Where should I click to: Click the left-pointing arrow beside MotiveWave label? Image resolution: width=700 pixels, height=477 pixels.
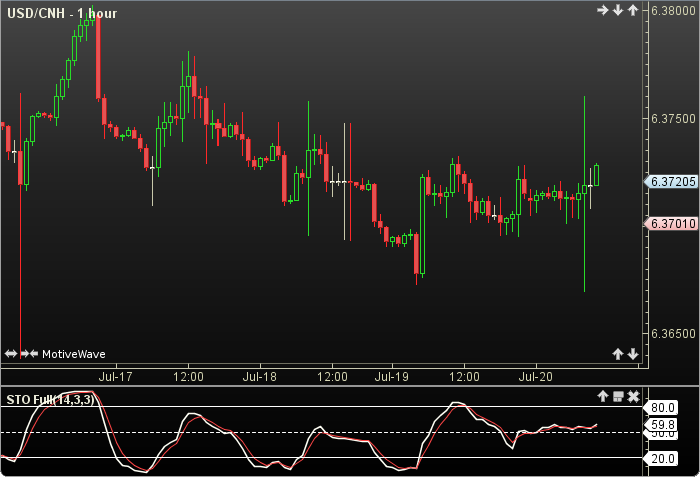(34, 354)
